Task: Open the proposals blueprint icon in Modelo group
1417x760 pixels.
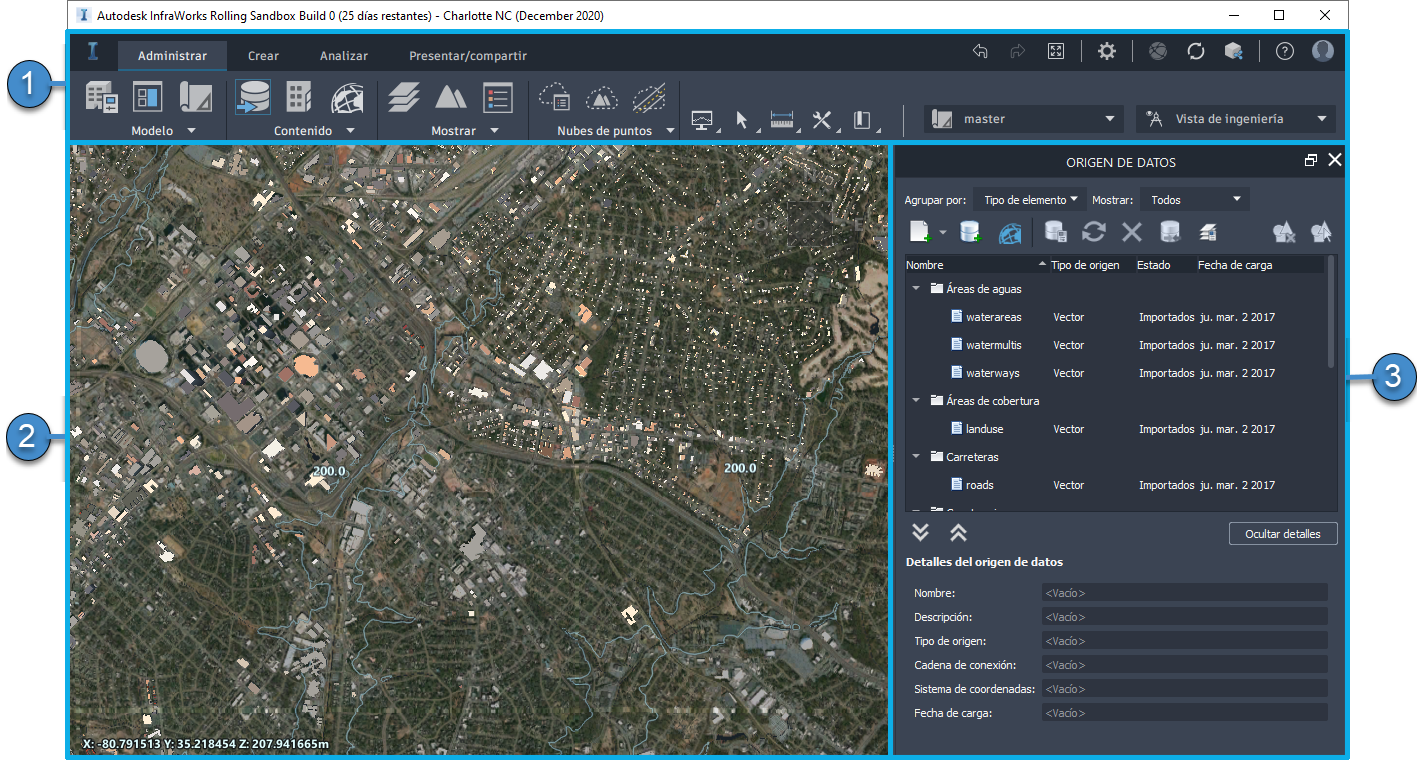Action: click(x=196, y=97)
